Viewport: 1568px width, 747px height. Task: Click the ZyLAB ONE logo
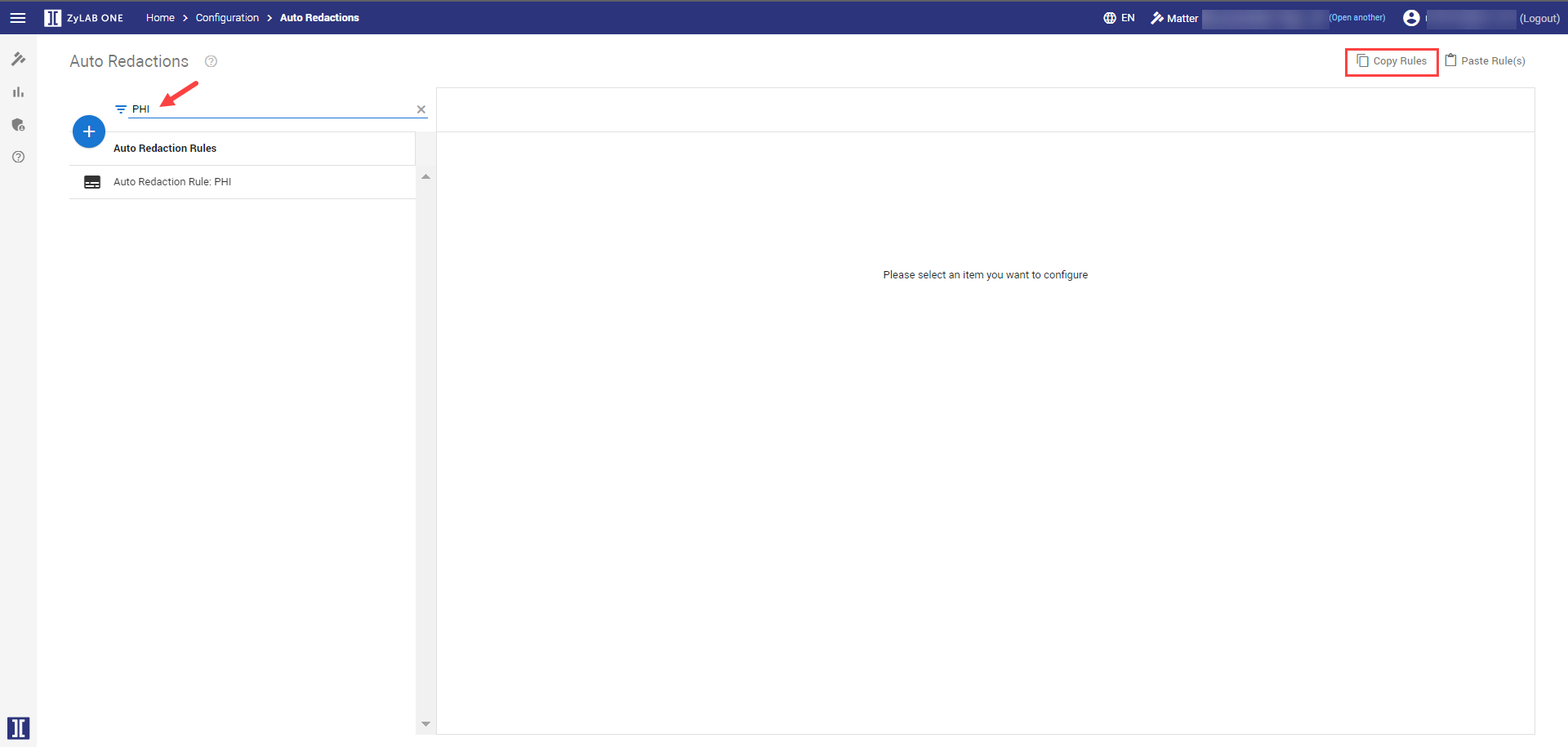83,18
